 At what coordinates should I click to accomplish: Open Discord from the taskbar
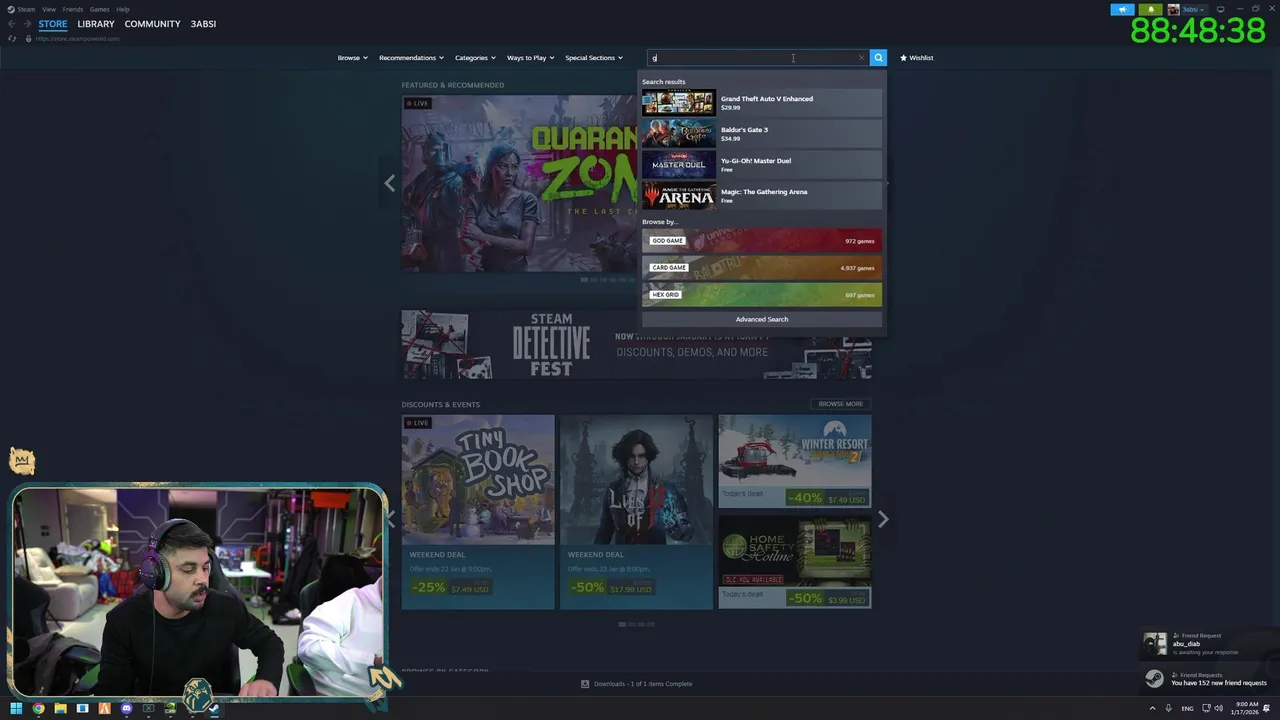[126, 708]
